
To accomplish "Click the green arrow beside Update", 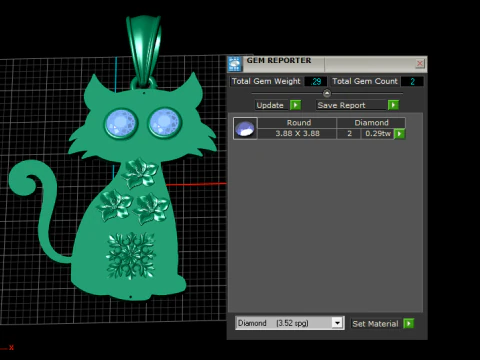I will (295, 105).
